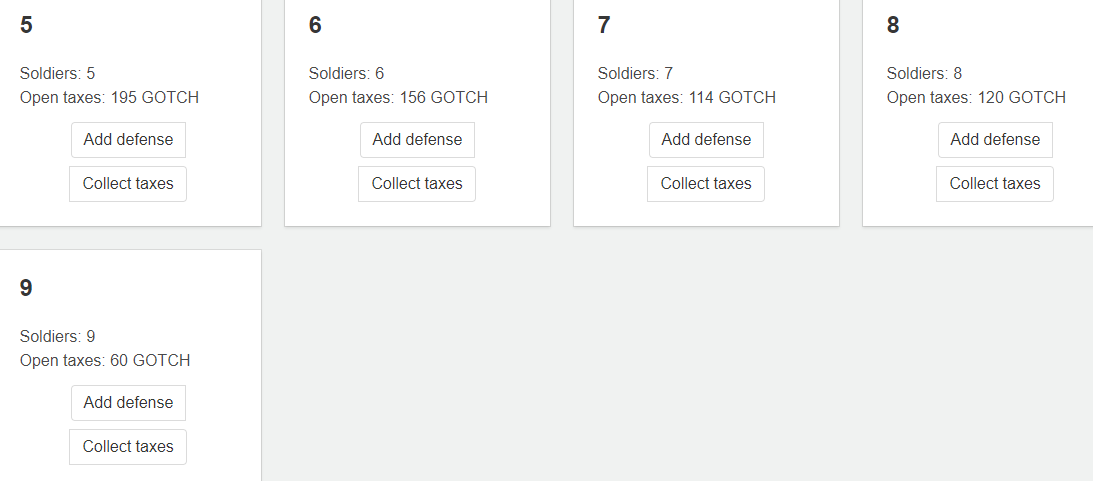This screenshot has width=1093, height=481.
Task: Click the card title 9
Action: click(26, 288)
